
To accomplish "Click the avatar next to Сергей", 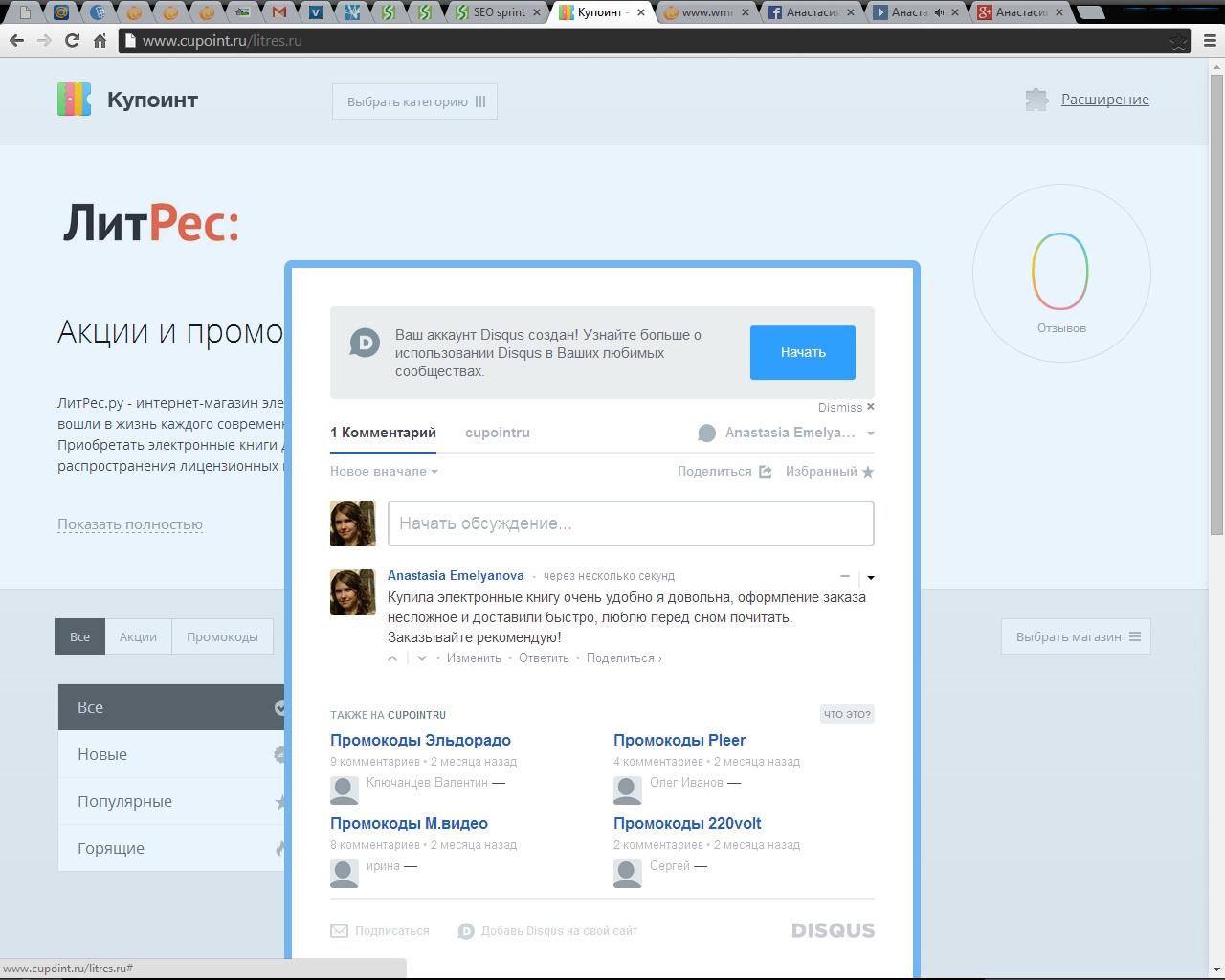I will [x=628, y=874].
